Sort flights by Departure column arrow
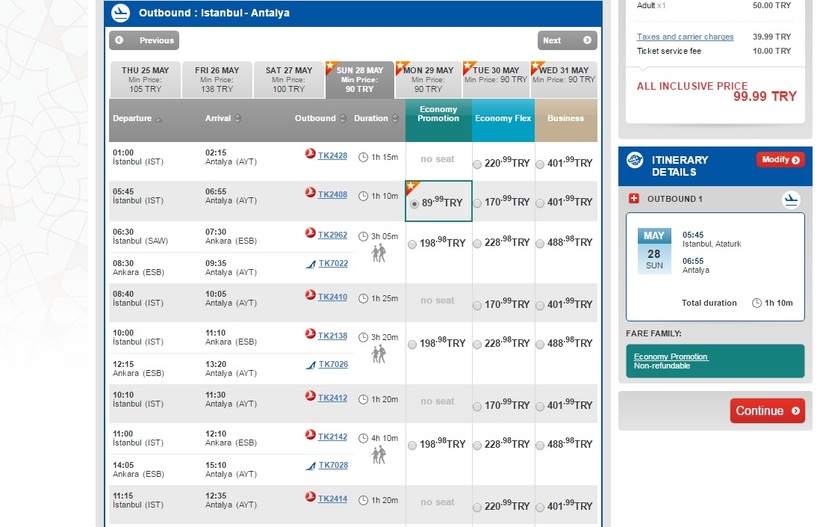This screenshot has height=527, width=820. click(159, 119)
